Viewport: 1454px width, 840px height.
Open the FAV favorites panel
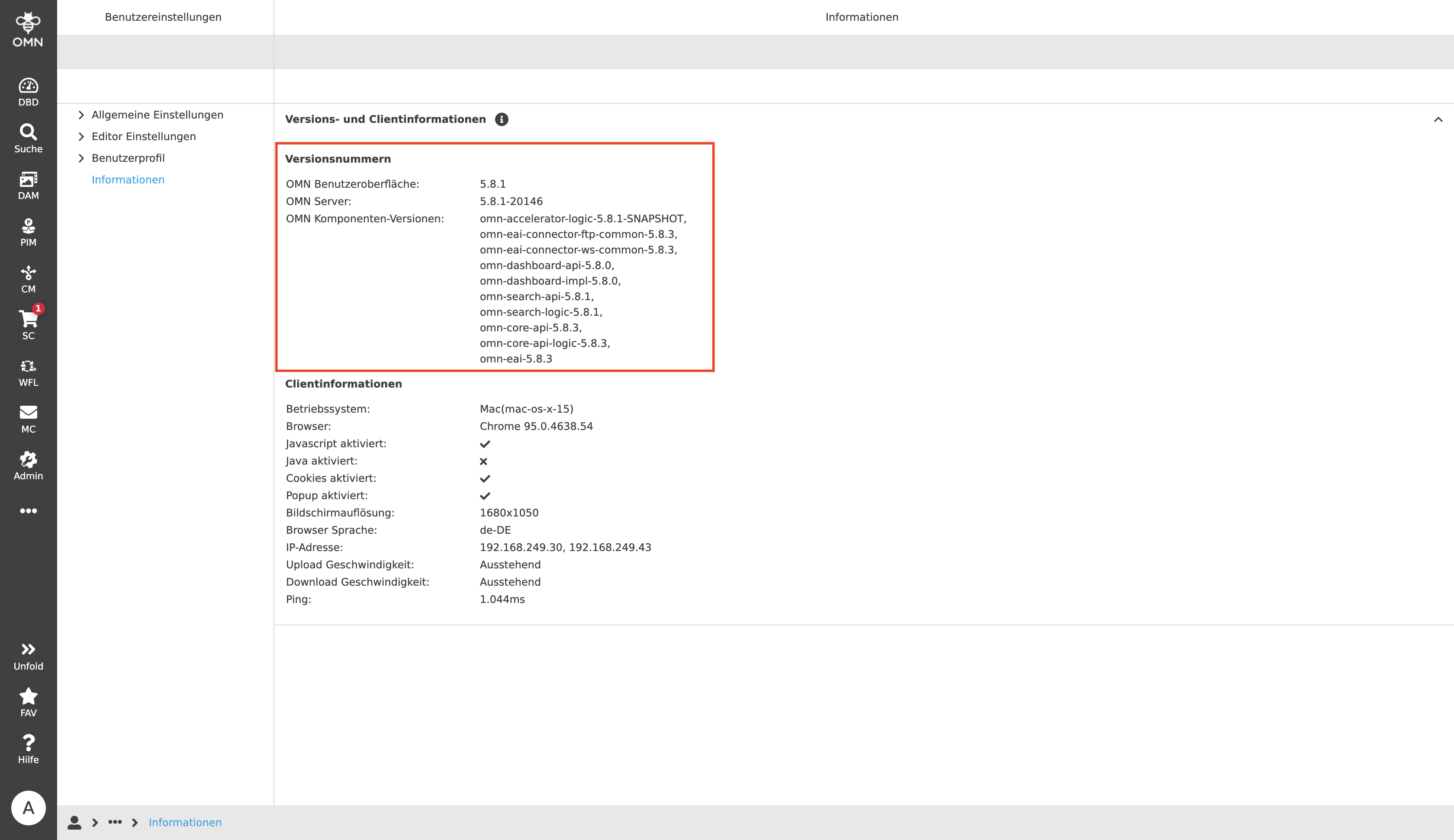[x=28, y=701]
